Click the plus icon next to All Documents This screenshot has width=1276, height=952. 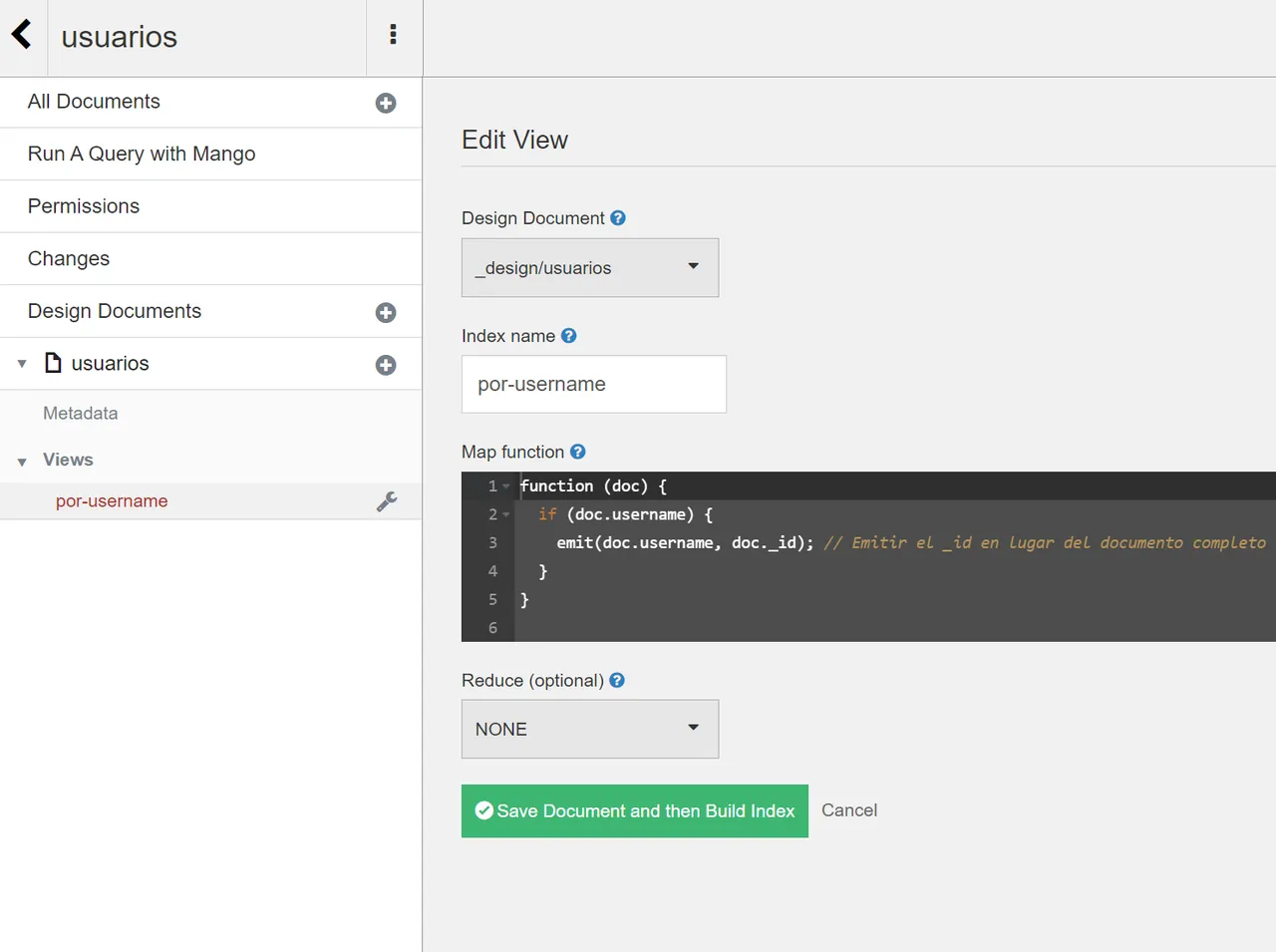[386, 103]
